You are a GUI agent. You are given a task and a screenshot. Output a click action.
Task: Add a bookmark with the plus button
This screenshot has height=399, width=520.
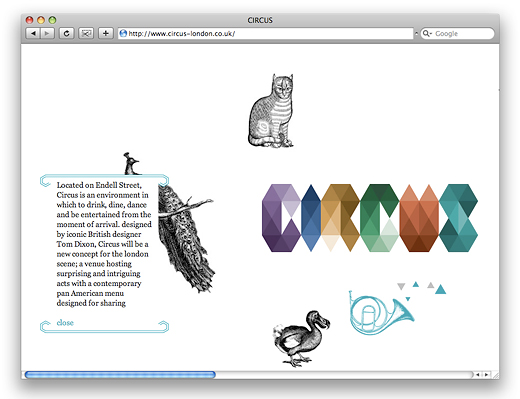click(x=106, y=33)
